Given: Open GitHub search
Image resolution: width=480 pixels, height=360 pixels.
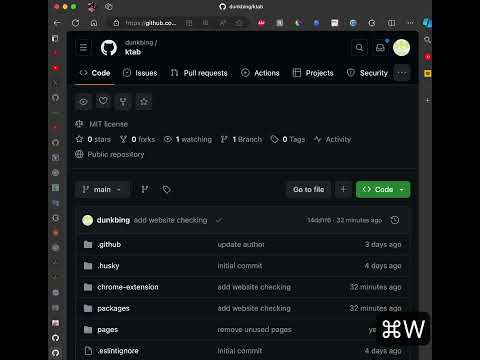Looking at the screenshot, I should pyautogui.click(x=359, y=48).
